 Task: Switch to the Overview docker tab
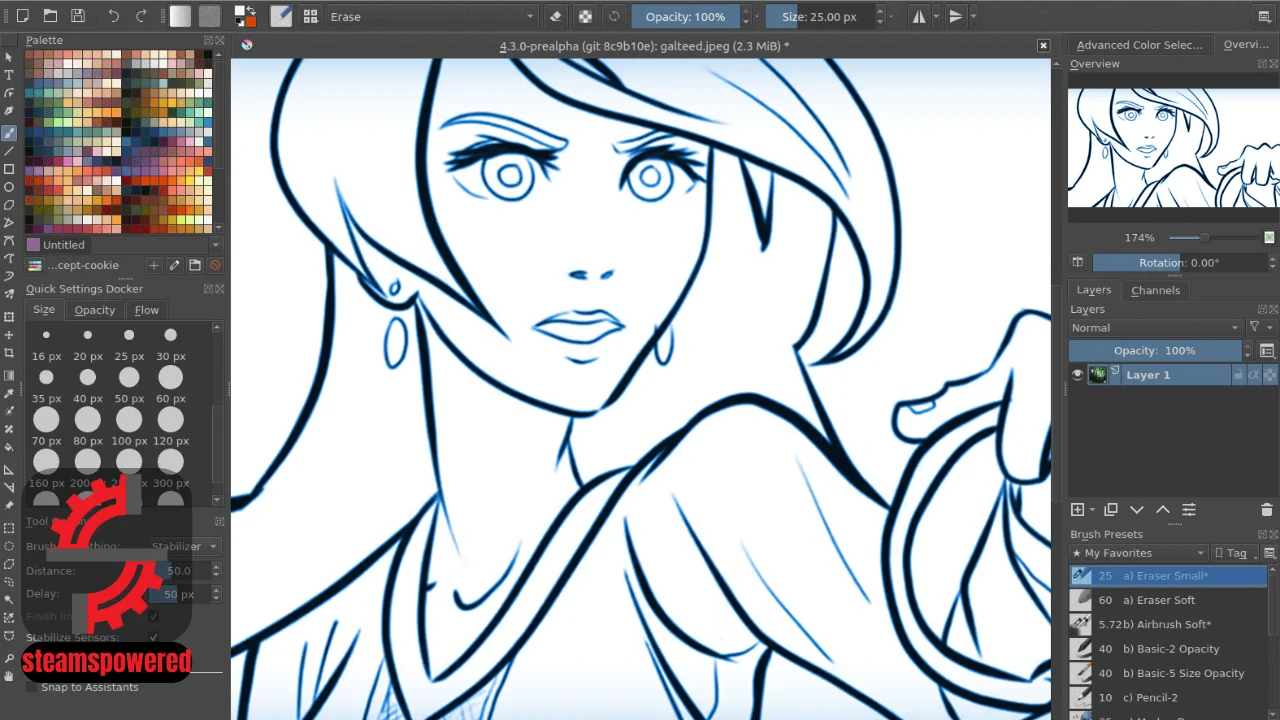coord(1246,45)
